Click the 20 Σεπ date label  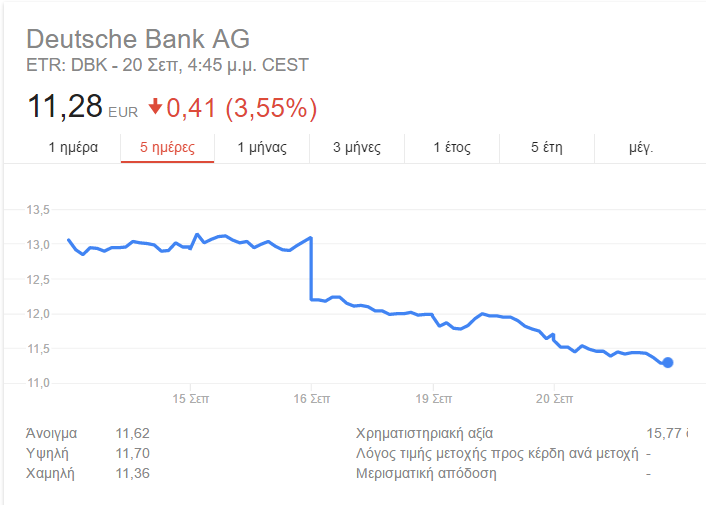tap(554, 399)
